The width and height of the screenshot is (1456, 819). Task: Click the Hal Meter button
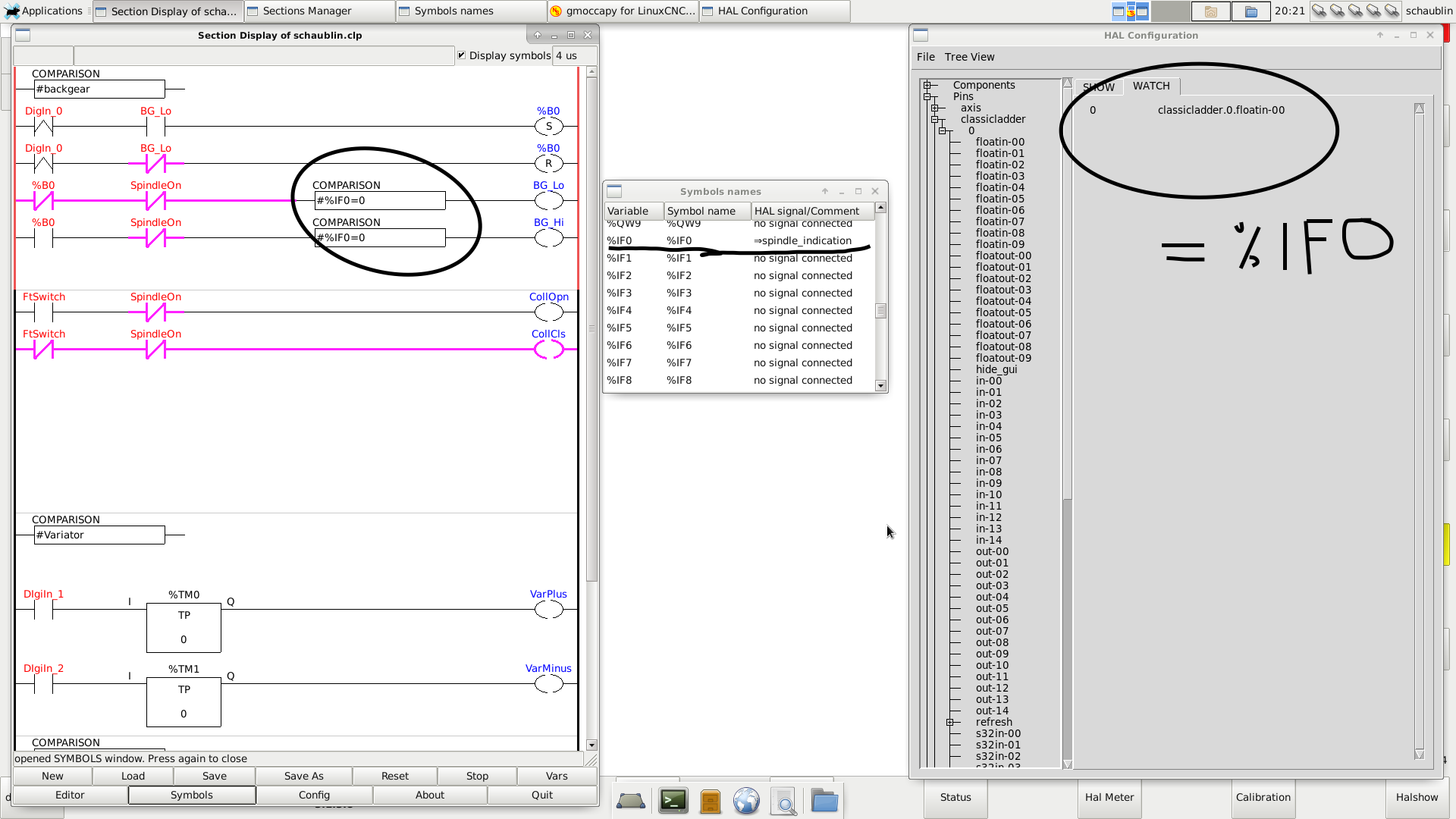(1109, 797)
